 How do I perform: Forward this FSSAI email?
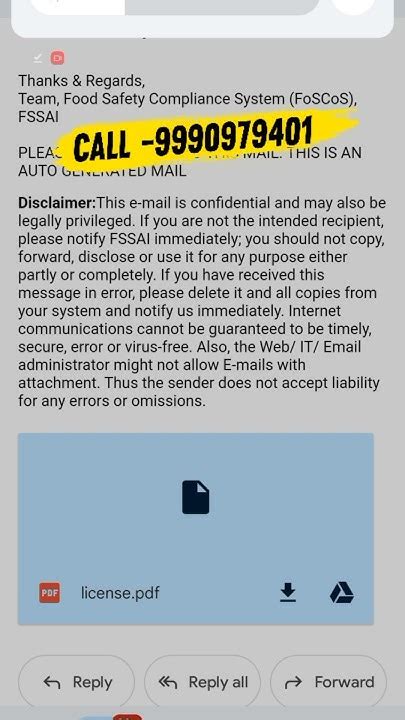click(x=328, y=682)
